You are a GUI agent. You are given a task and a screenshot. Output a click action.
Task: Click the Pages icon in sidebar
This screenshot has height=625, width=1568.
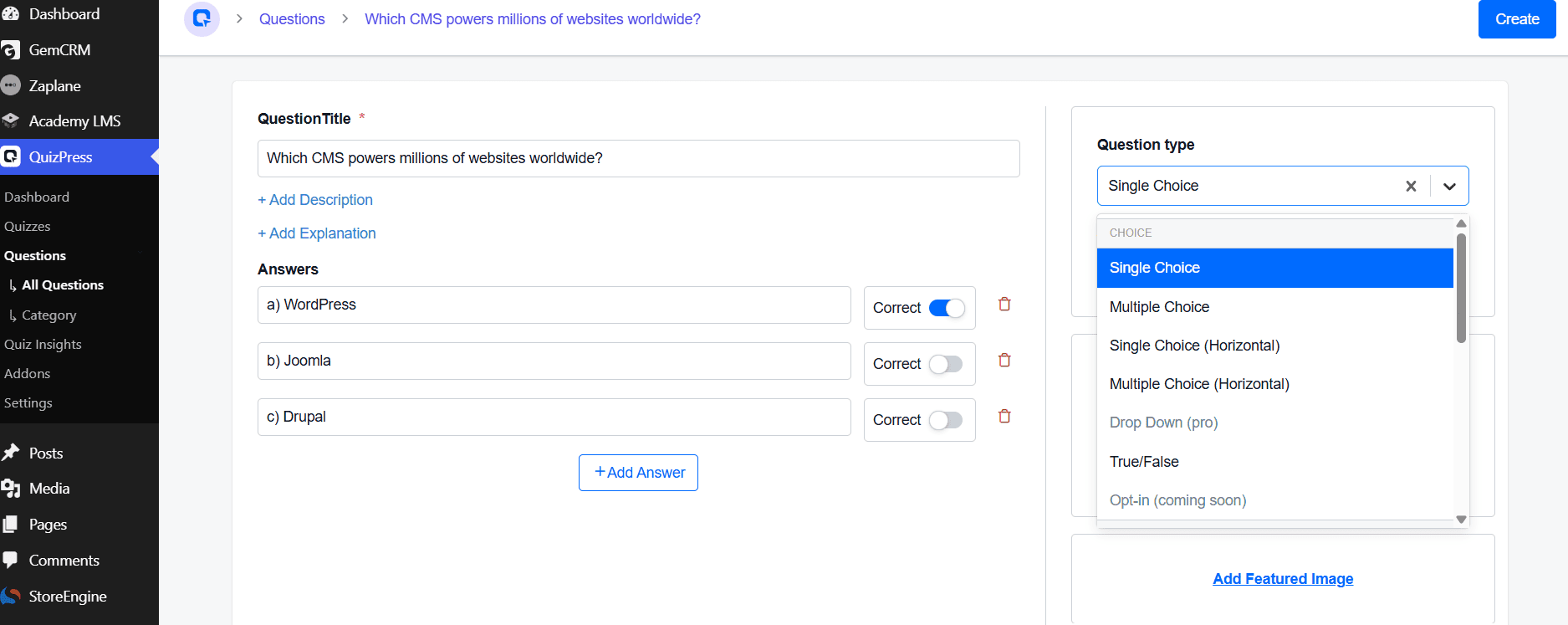tap(11, 525)
